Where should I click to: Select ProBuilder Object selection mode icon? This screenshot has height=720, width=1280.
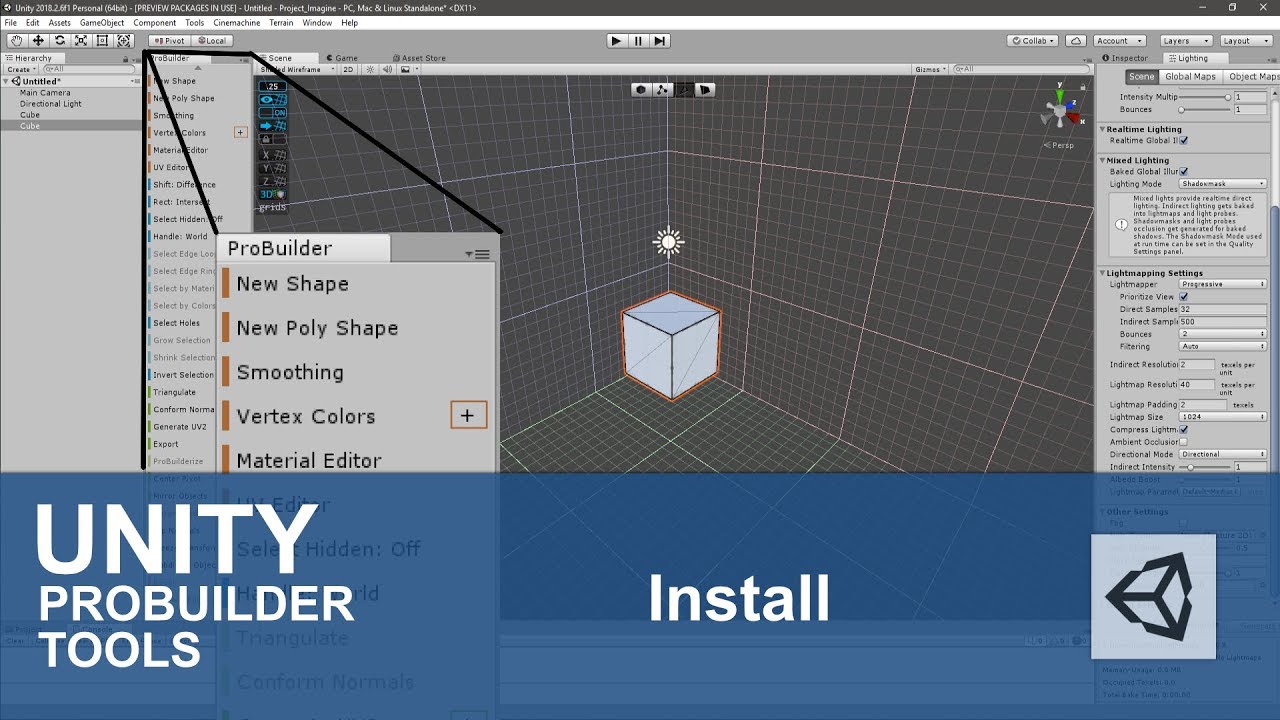pyautogui.click(x=641, y=90)
